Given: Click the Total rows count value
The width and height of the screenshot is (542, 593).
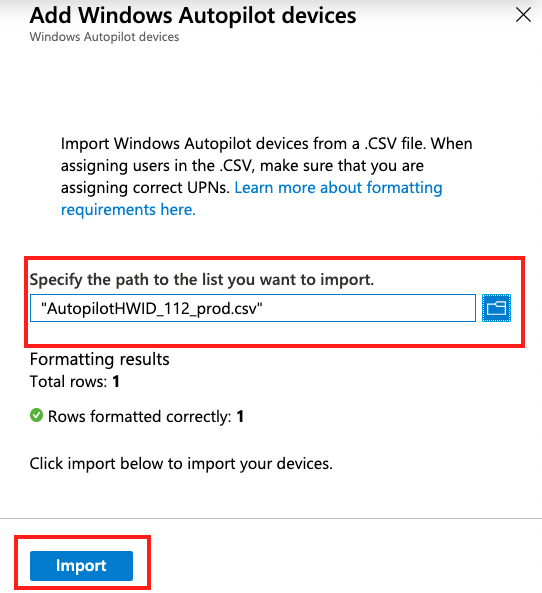Looking at the screenshot, I should 116,382.
